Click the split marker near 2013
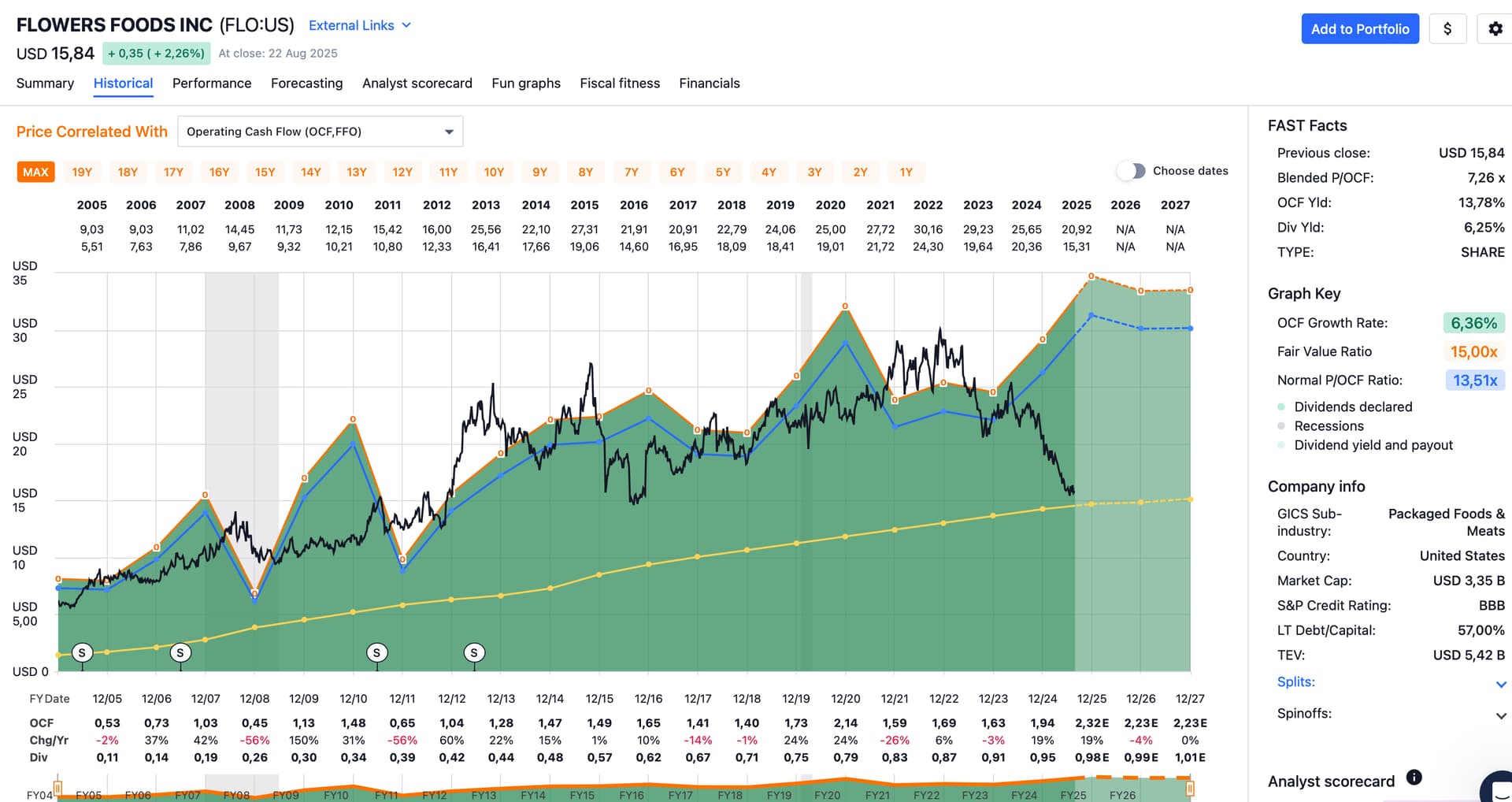 click(474, 652)
